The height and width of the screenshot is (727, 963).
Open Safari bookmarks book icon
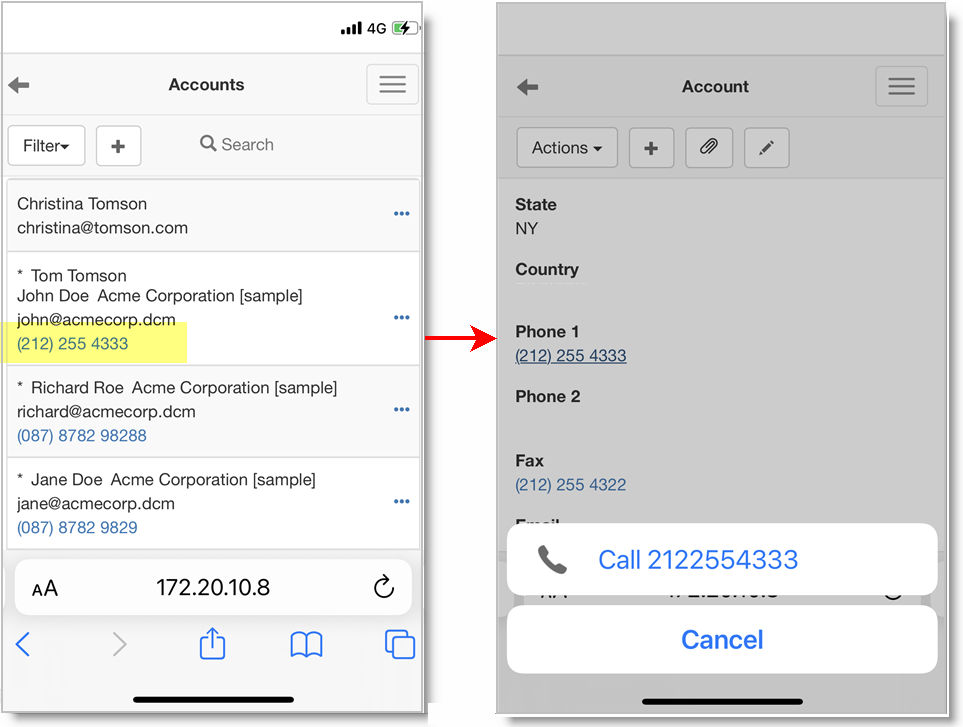click(x=306, y=645)
